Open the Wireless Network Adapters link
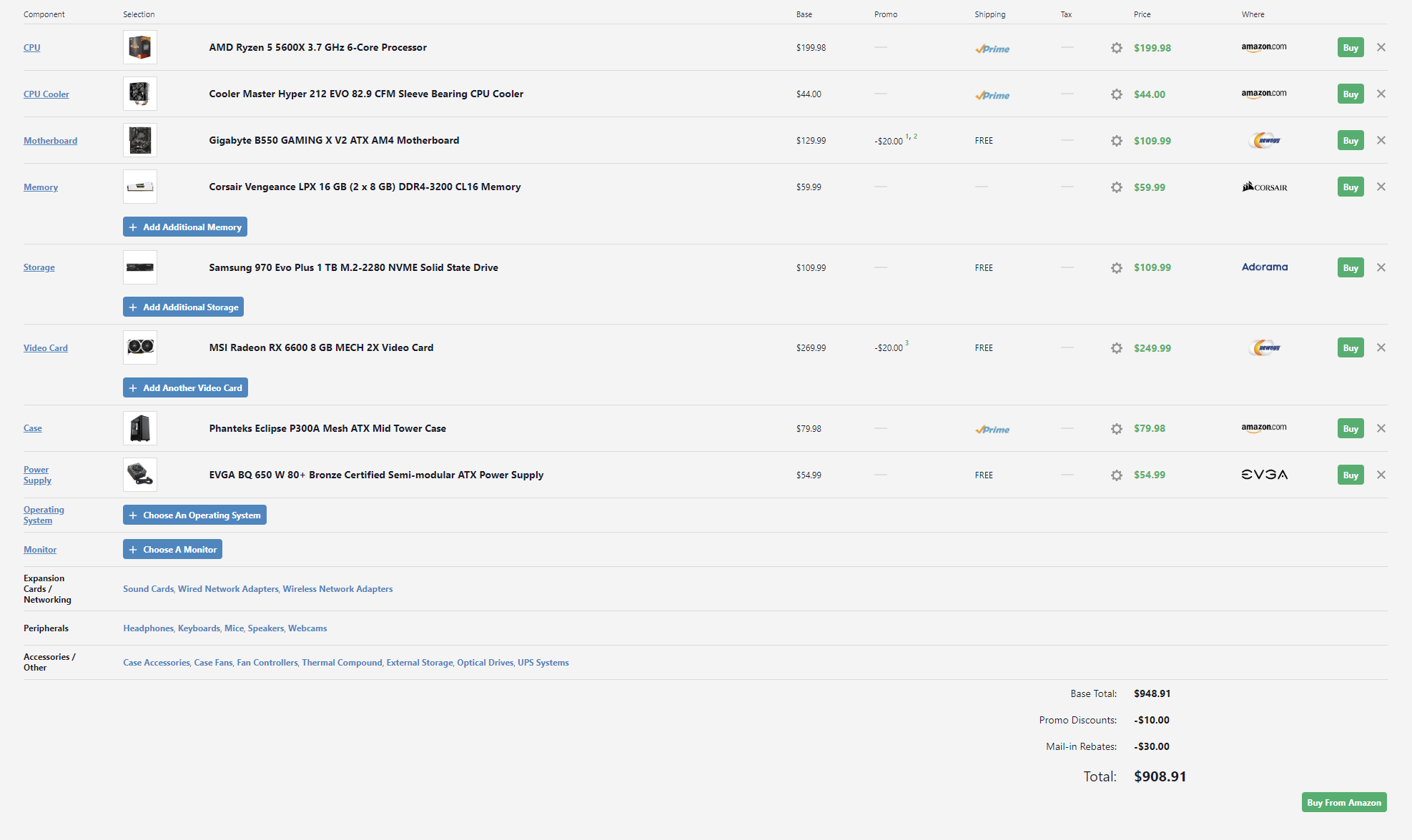 click(337, 589)
